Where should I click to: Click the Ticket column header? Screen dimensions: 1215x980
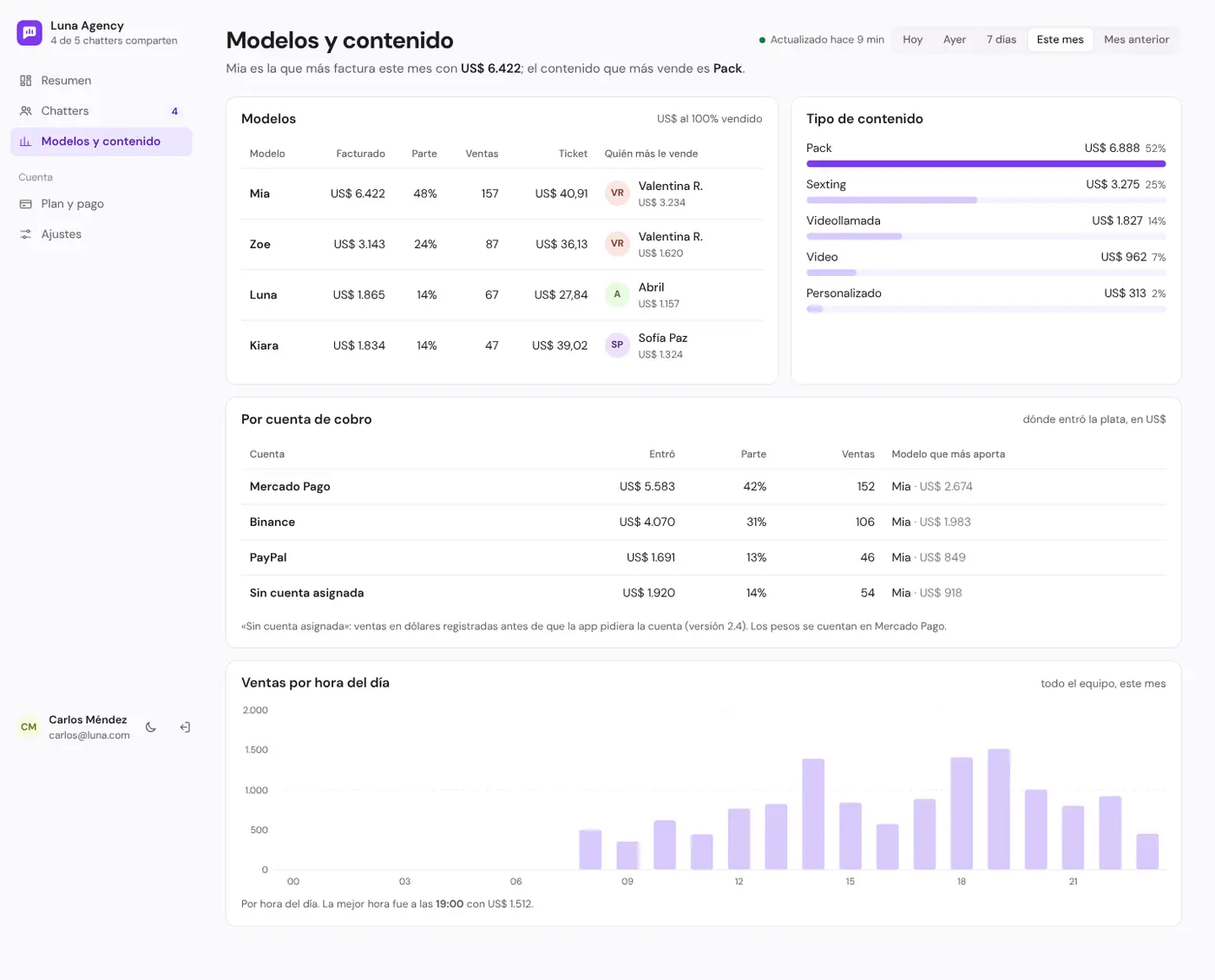pyautogui.click(x=573, y=154)
